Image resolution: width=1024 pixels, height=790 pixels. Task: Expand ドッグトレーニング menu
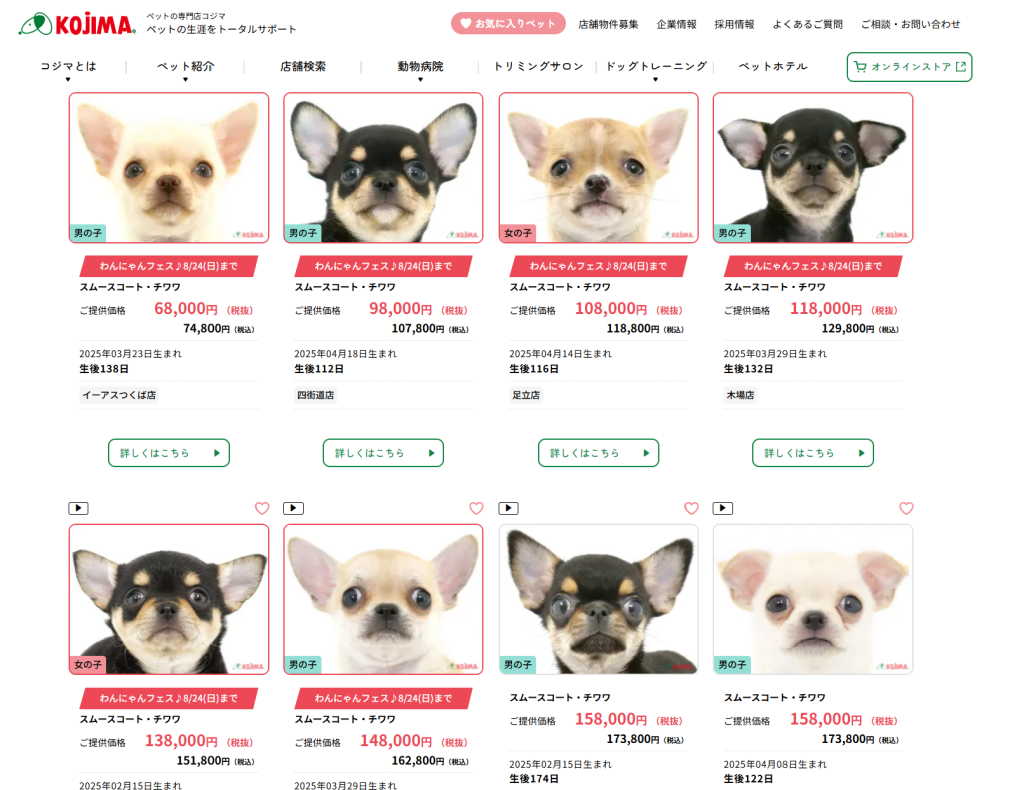[656, 67]
